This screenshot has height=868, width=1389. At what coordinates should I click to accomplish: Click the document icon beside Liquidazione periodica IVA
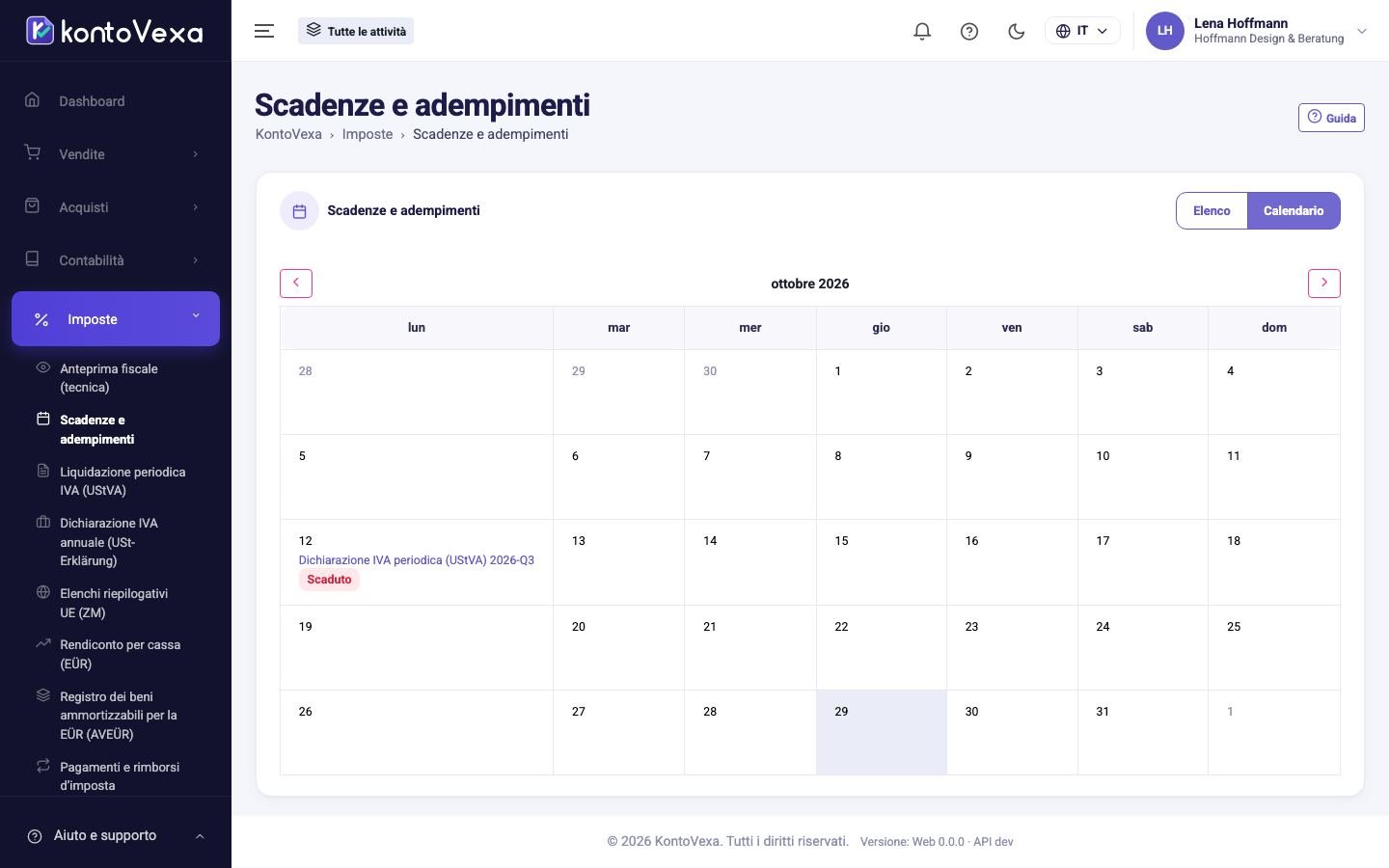tap(42, 471)
